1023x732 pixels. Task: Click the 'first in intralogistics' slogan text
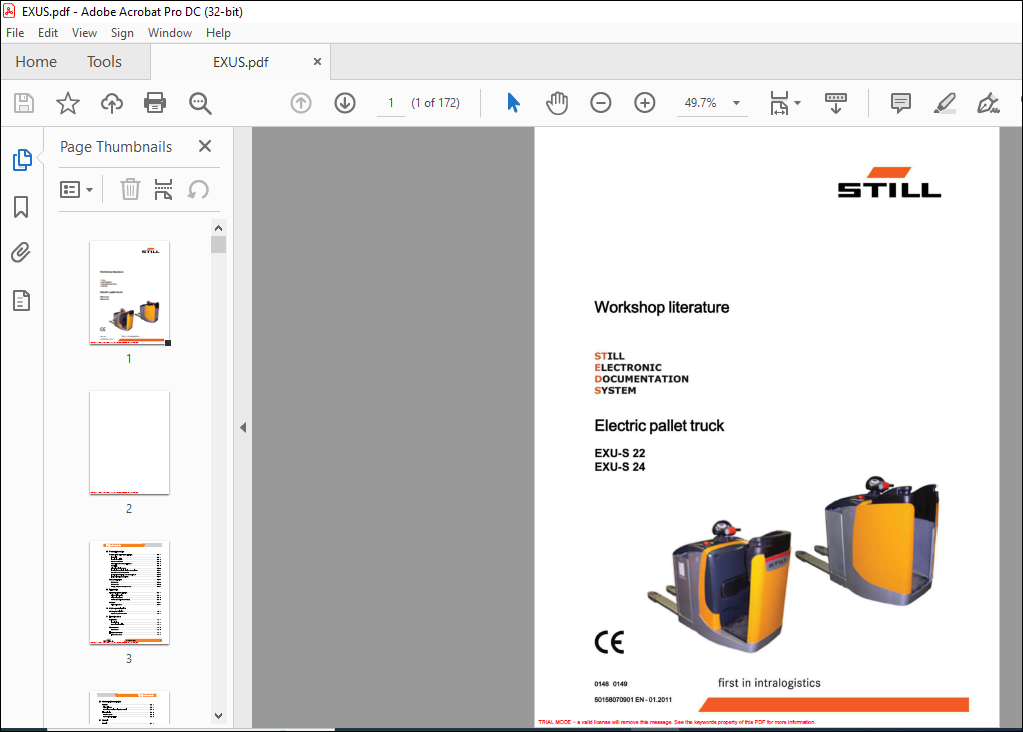coord(769,683)
